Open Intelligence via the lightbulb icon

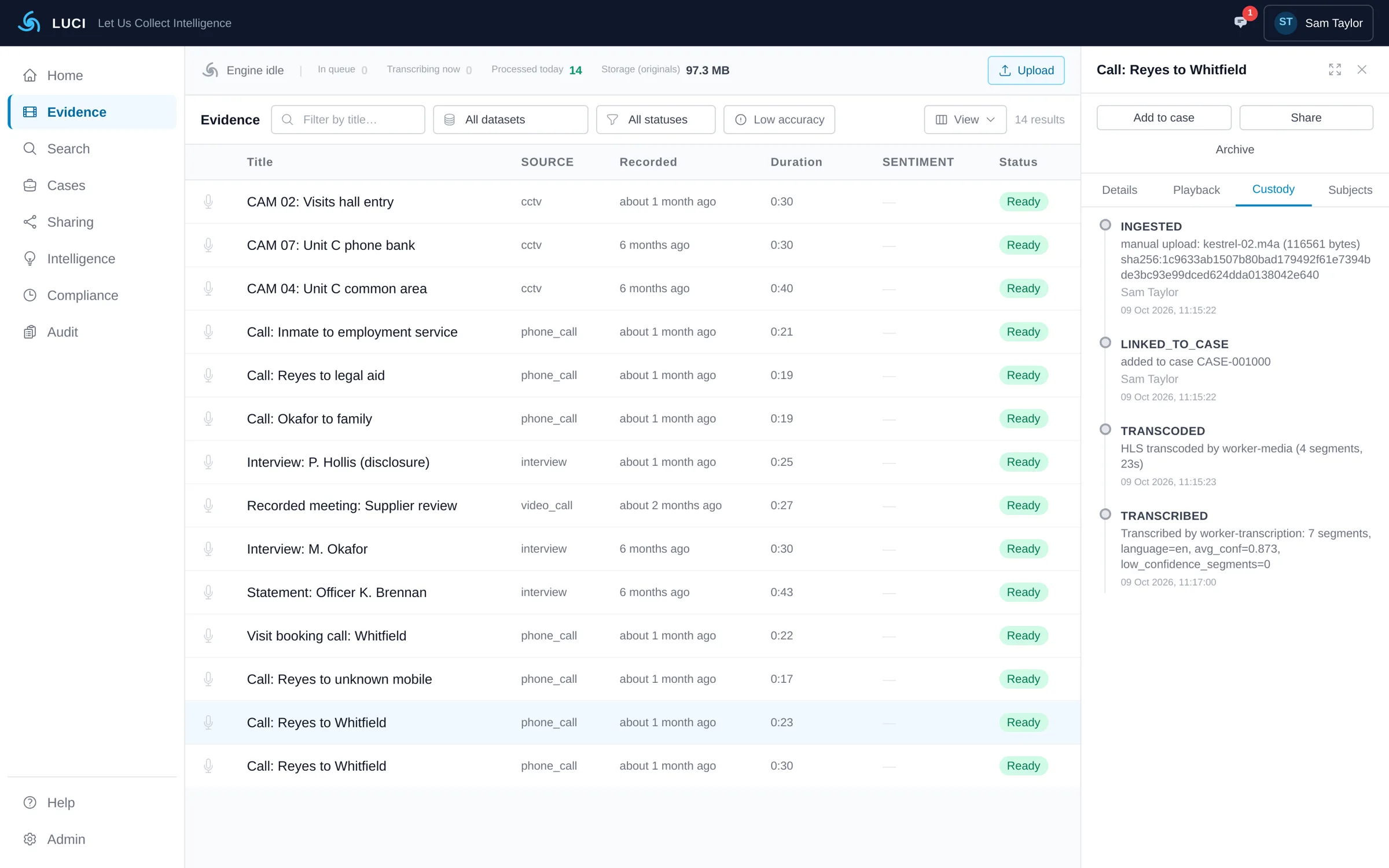pos(30,259)
